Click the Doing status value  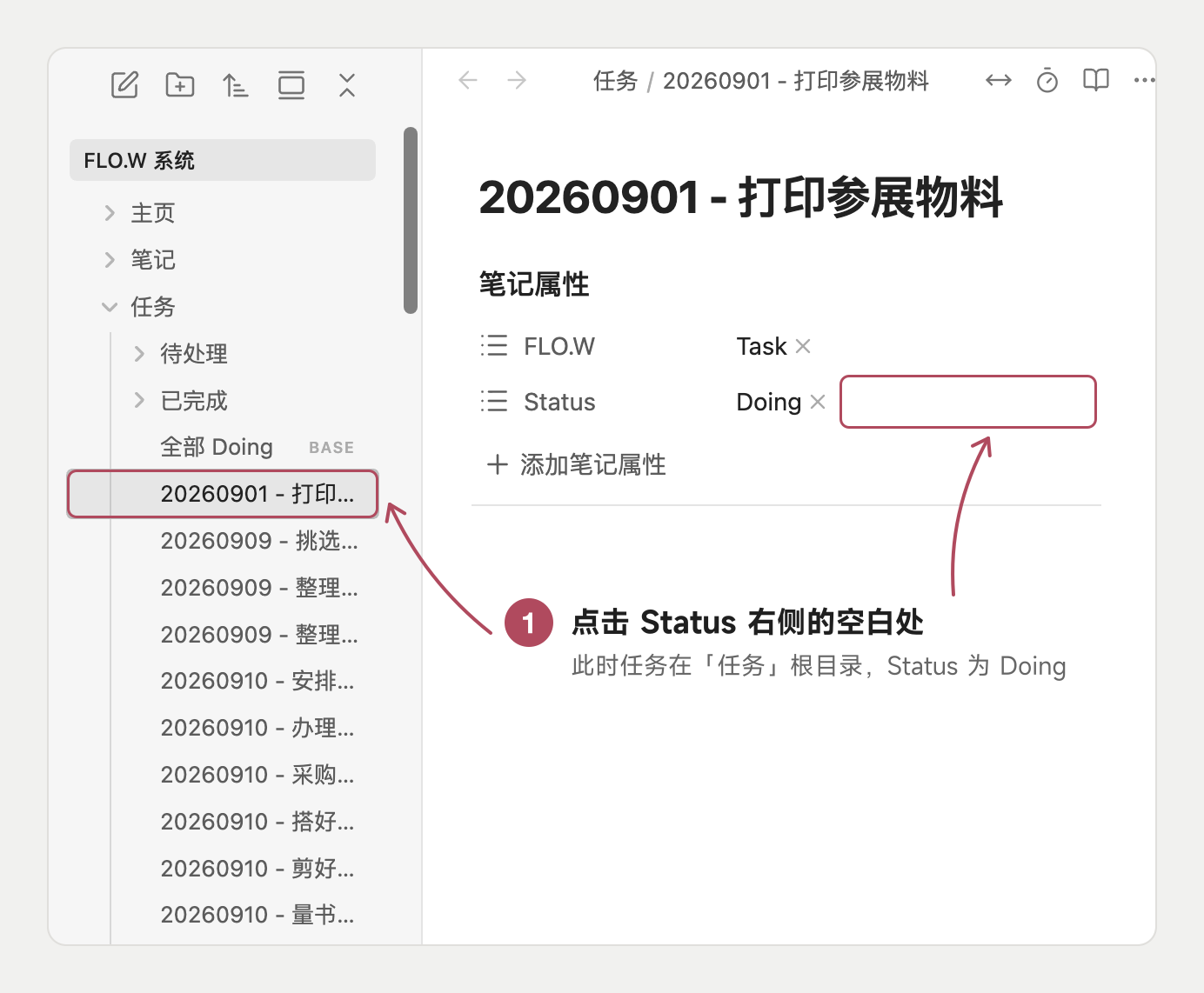769,402
